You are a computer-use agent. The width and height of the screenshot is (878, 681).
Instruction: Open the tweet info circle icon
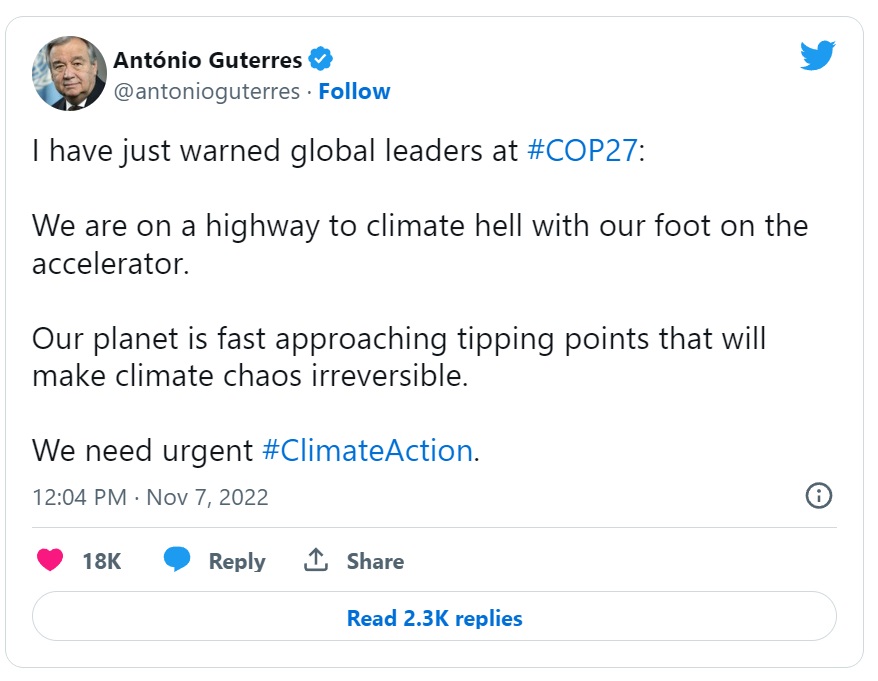click(818, 496)
